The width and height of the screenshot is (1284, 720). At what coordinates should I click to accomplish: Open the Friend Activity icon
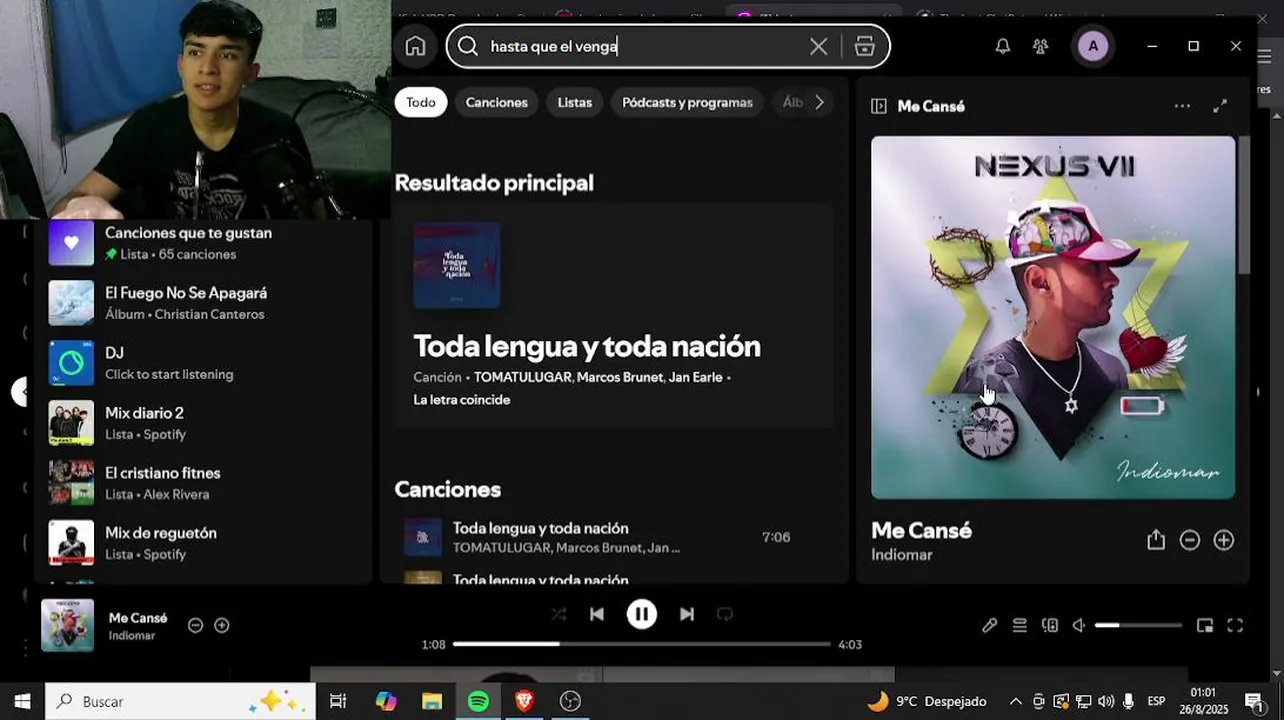(x=1040, y=46)
